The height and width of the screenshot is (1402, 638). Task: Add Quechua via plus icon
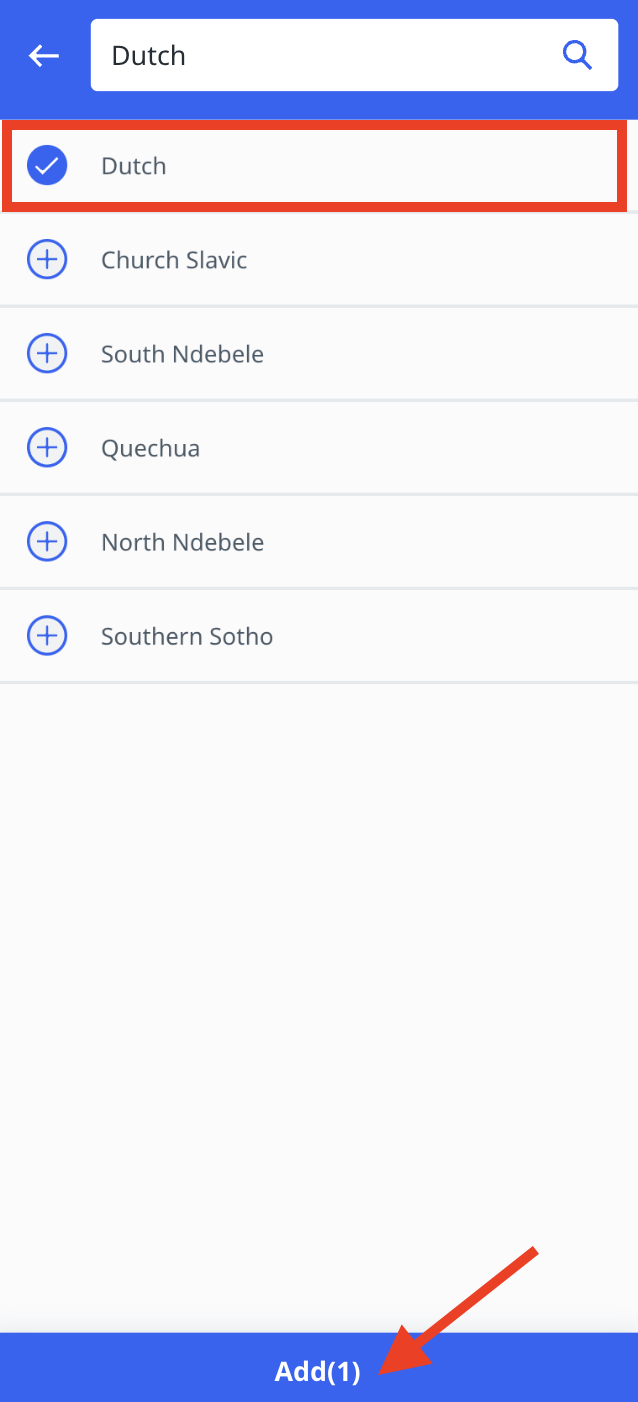point(47,448)
